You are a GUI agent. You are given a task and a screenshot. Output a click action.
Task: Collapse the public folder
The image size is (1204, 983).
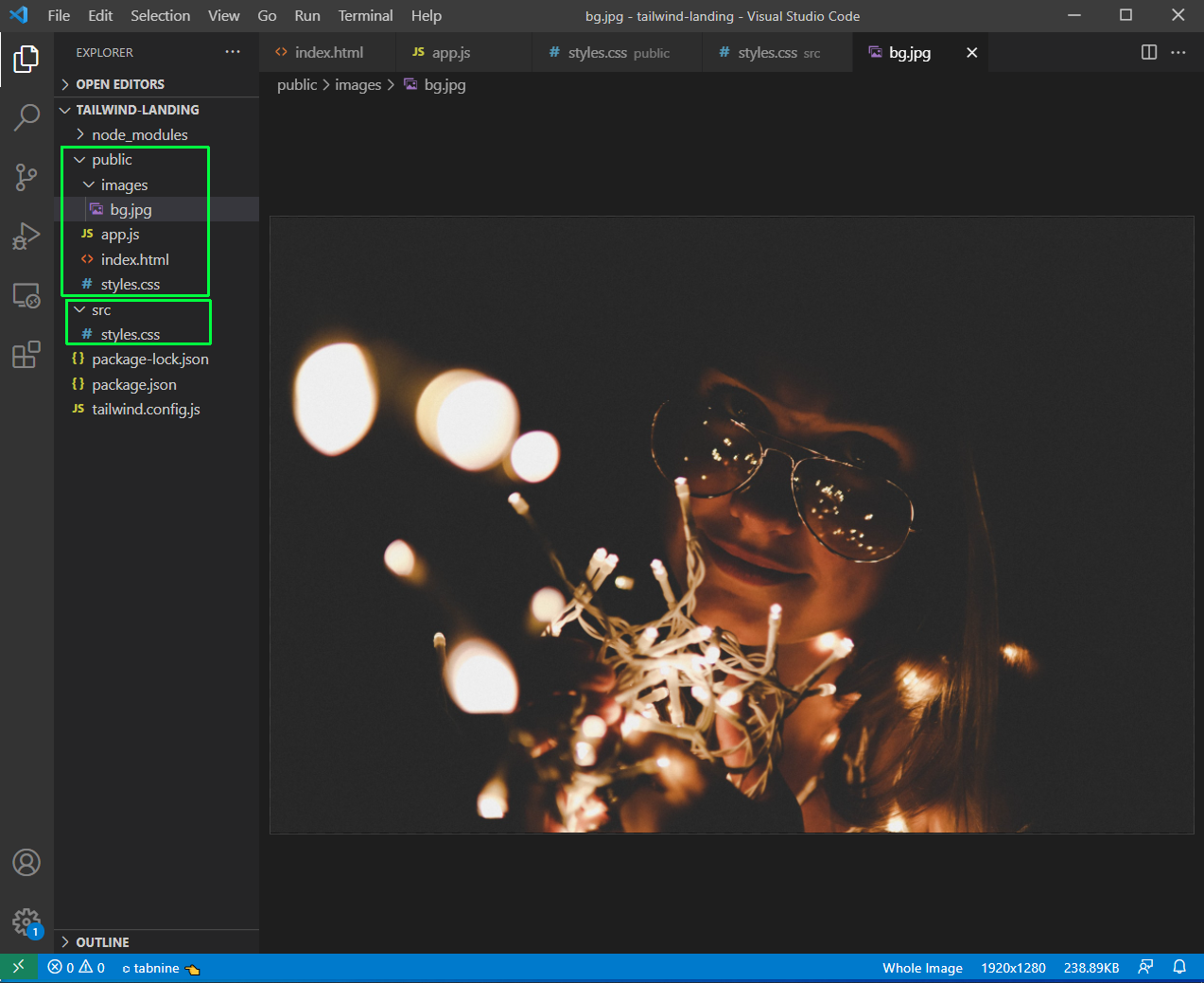pos(157,160)
